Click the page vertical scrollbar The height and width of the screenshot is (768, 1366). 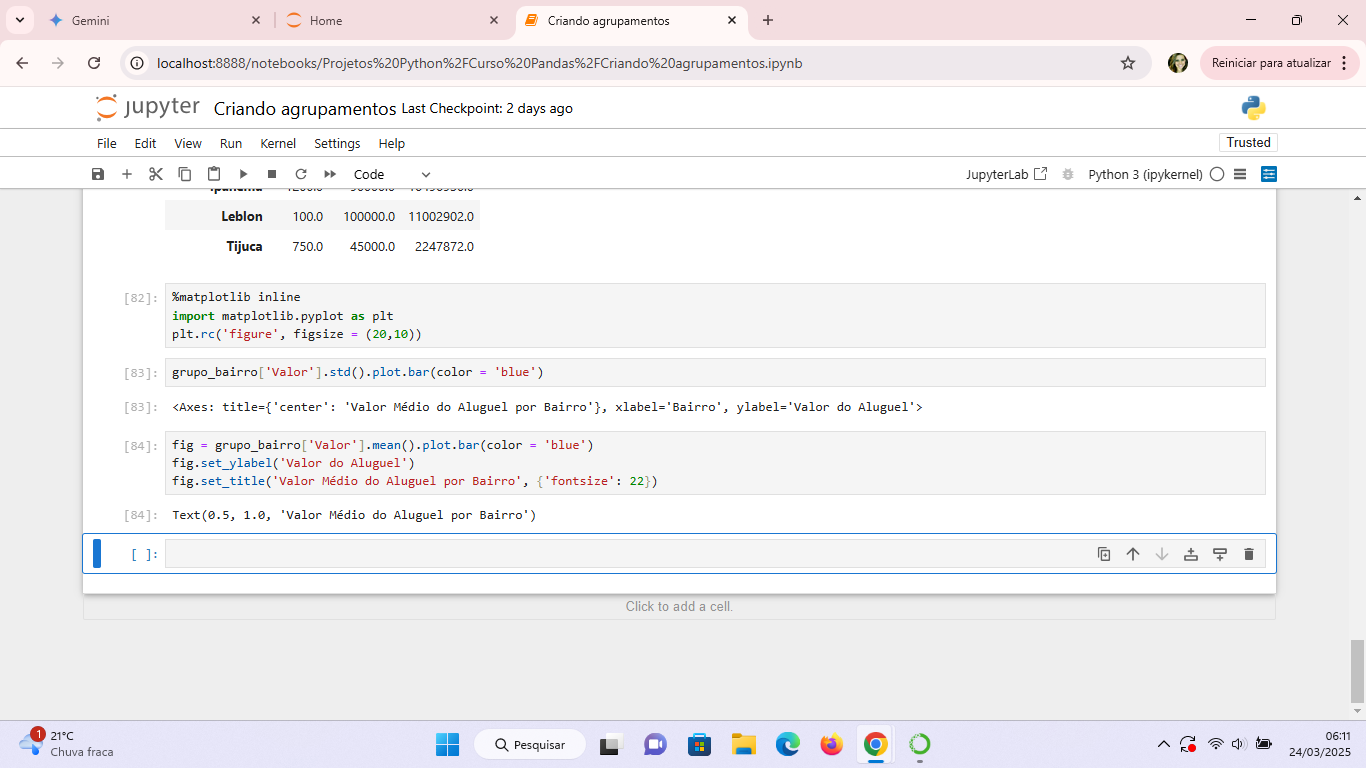pyautogui.click(x=1357, y=670)
